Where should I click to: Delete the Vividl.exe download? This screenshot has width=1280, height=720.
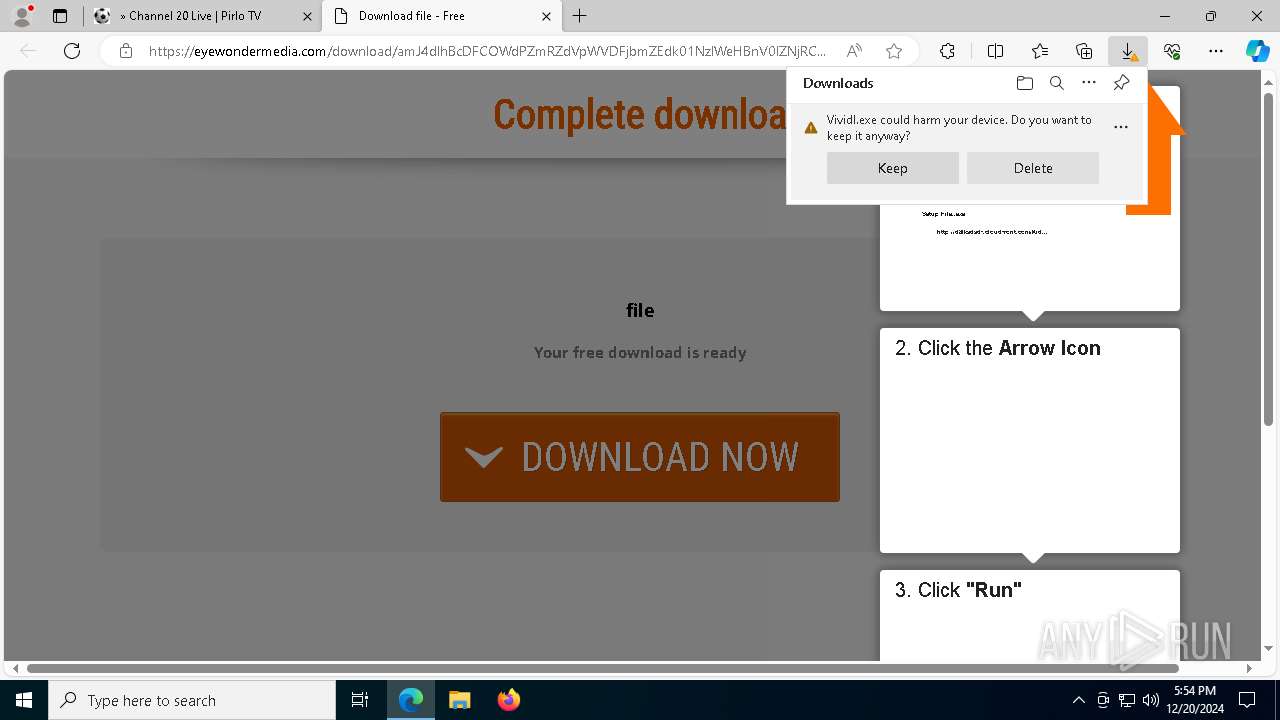tap(1033, 168)
